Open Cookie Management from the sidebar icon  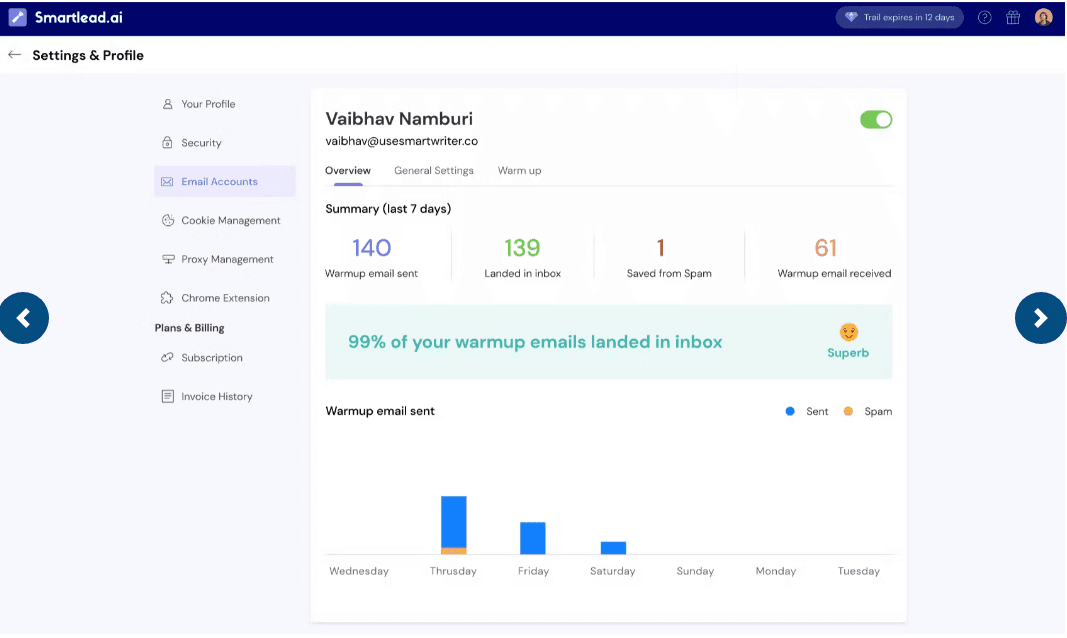click(168, 220)
